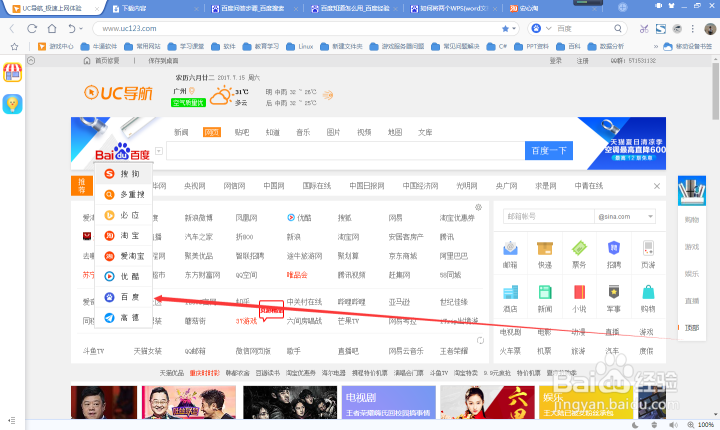720x430 pixels.
Task: Click the 百度一下 search button
Action: point(549,151)
